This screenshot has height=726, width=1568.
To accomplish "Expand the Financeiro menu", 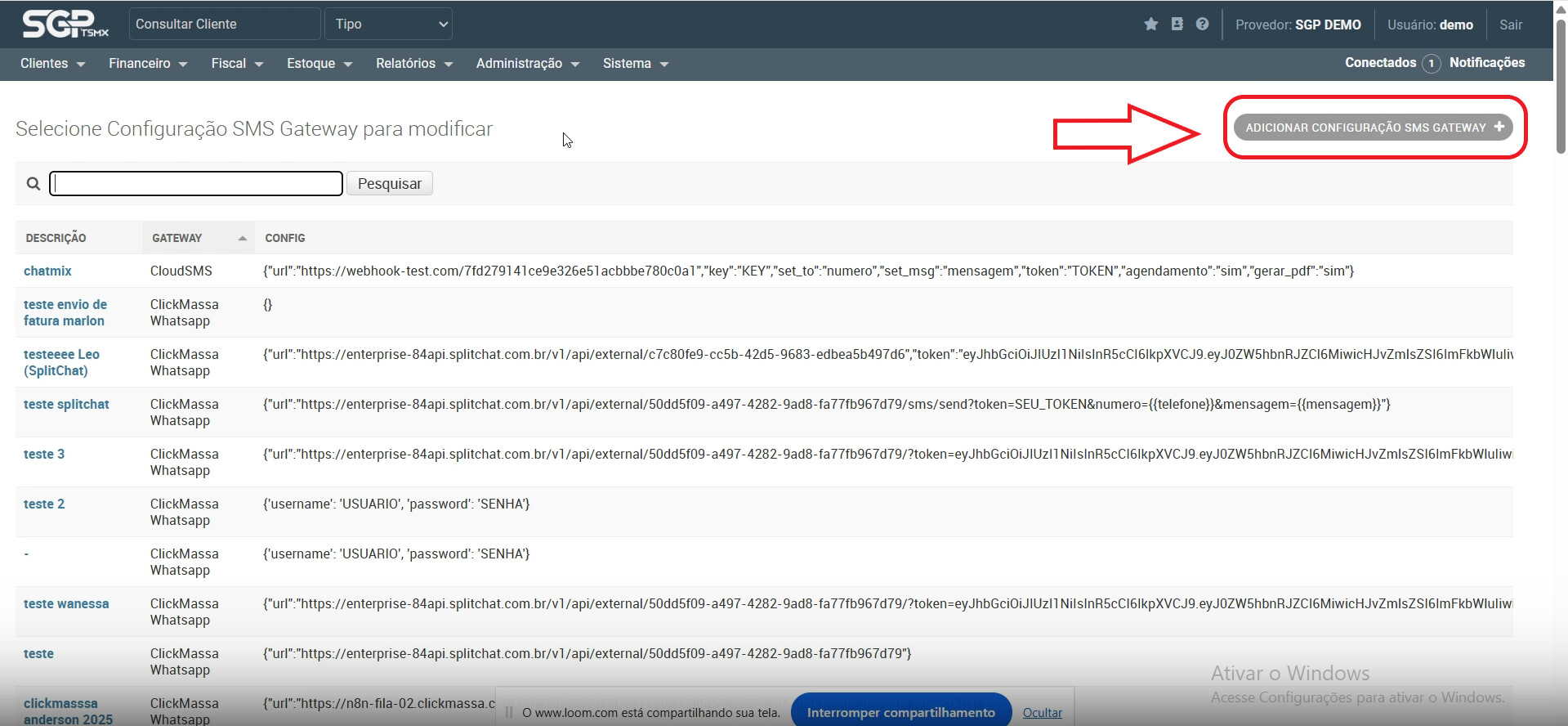I will click(x=148, y=64).
